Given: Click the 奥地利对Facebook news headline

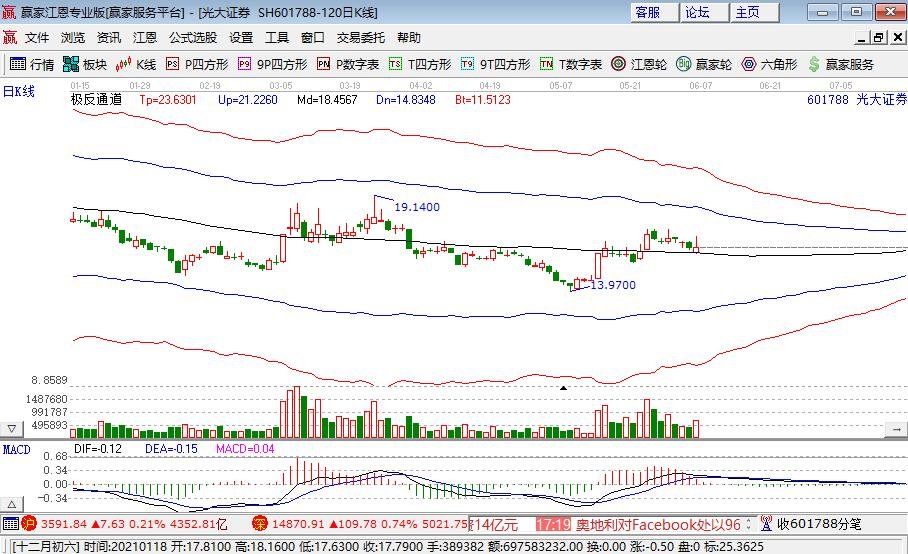Looking at the screenshot, I should tap(658, 524).
